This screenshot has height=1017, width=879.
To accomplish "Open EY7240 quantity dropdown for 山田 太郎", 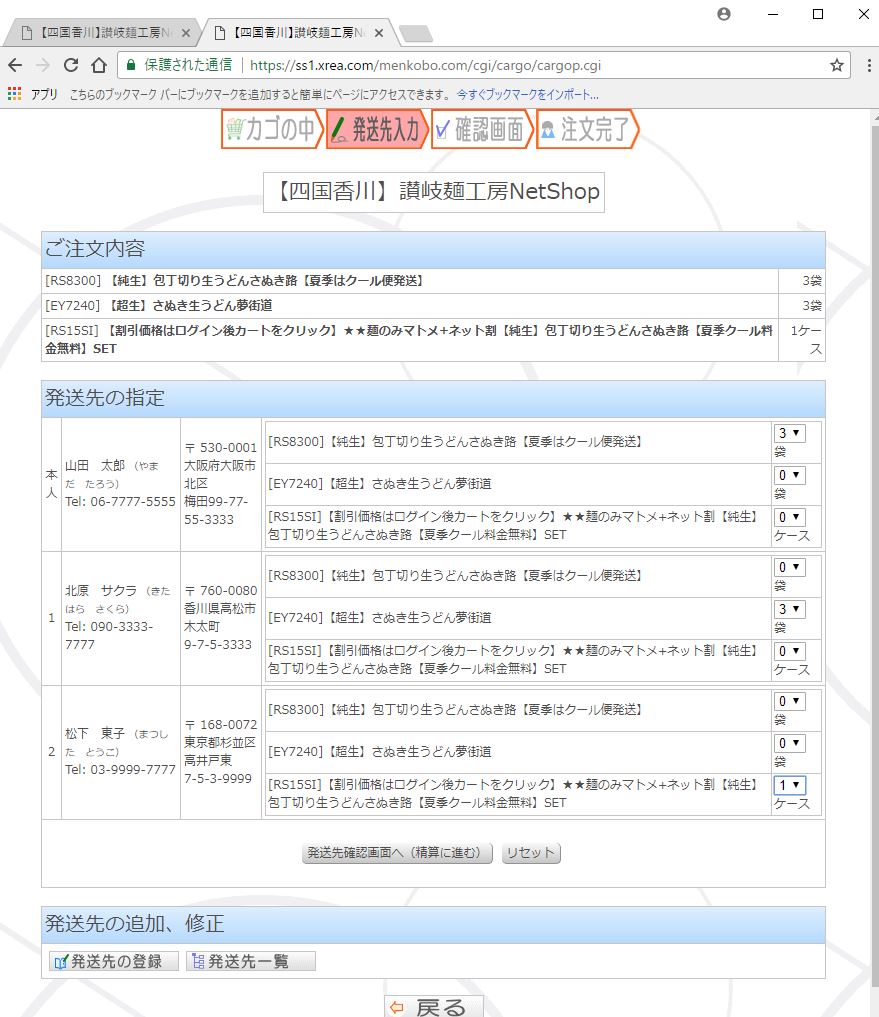I will (789, 475).
